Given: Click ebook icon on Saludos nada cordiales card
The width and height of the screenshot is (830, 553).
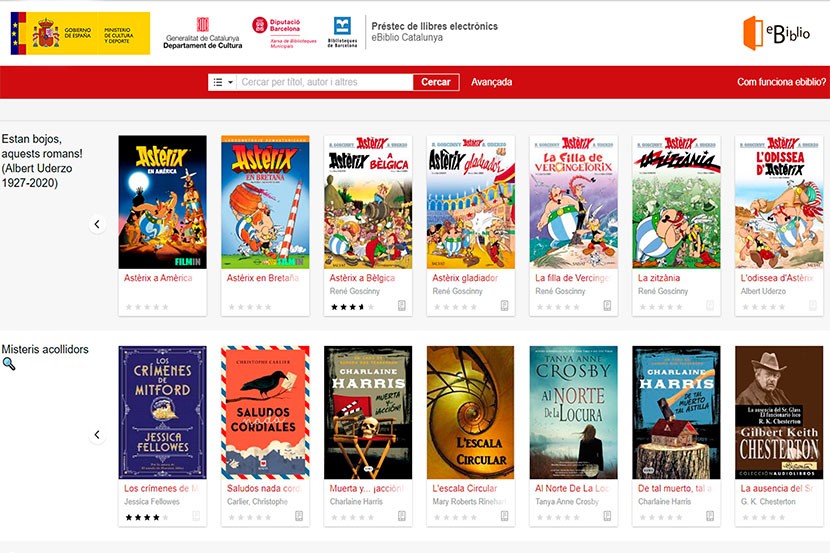Looking at the screenshot, I should [x=299, y=516].
